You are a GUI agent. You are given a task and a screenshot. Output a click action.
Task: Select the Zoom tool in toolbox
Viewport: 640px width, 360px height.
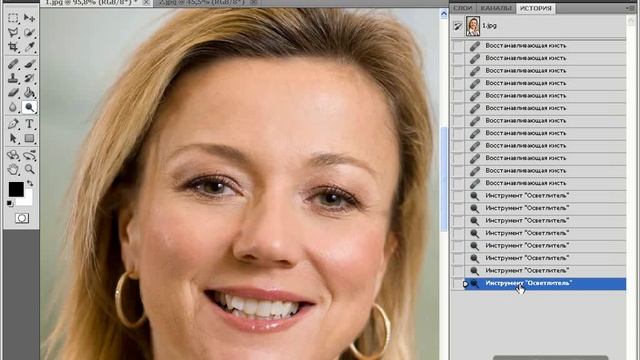pos(29,169)
